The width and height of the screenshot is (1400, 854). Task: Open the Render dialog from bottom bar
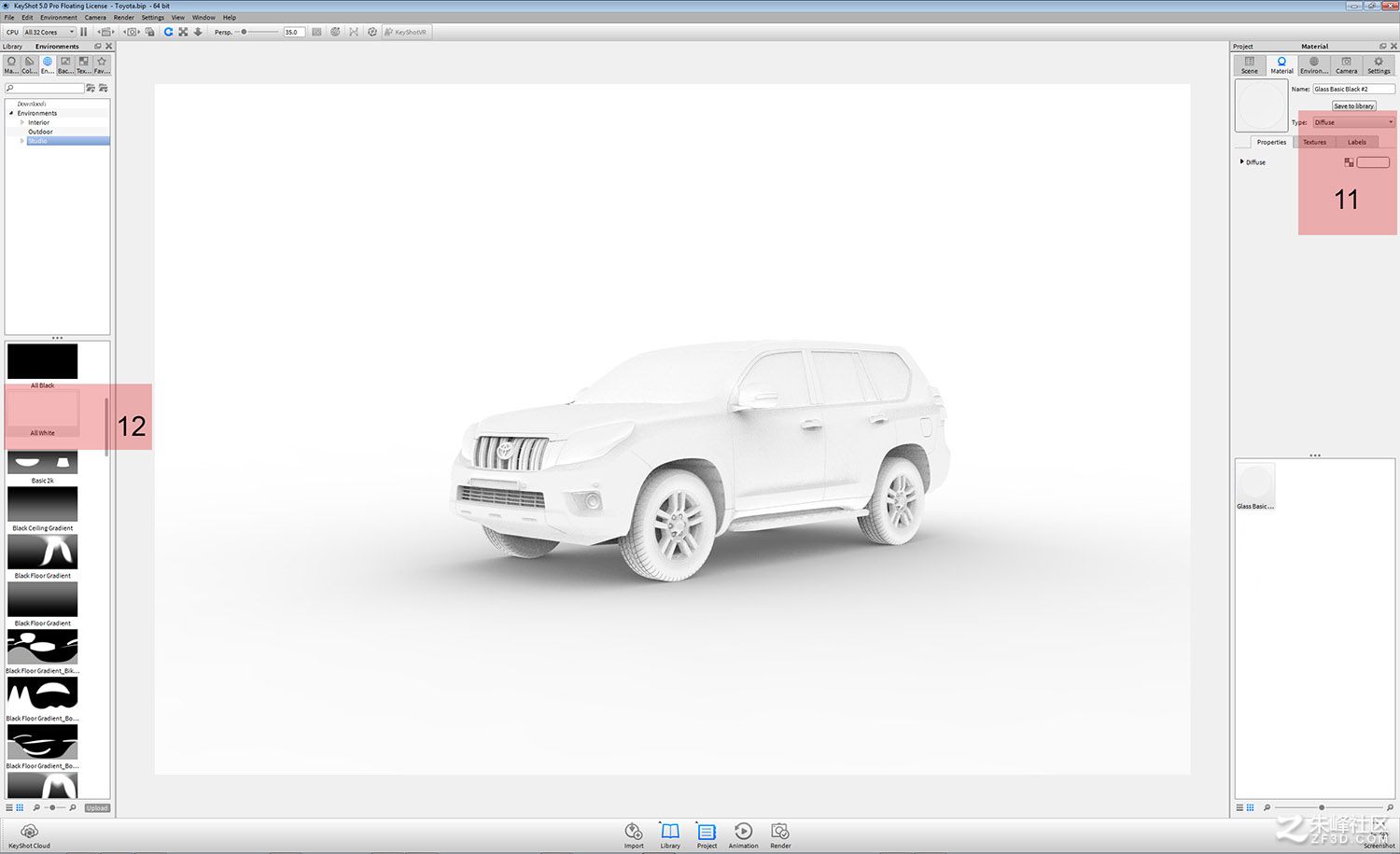pyautogui.click(x=780, y=835)
